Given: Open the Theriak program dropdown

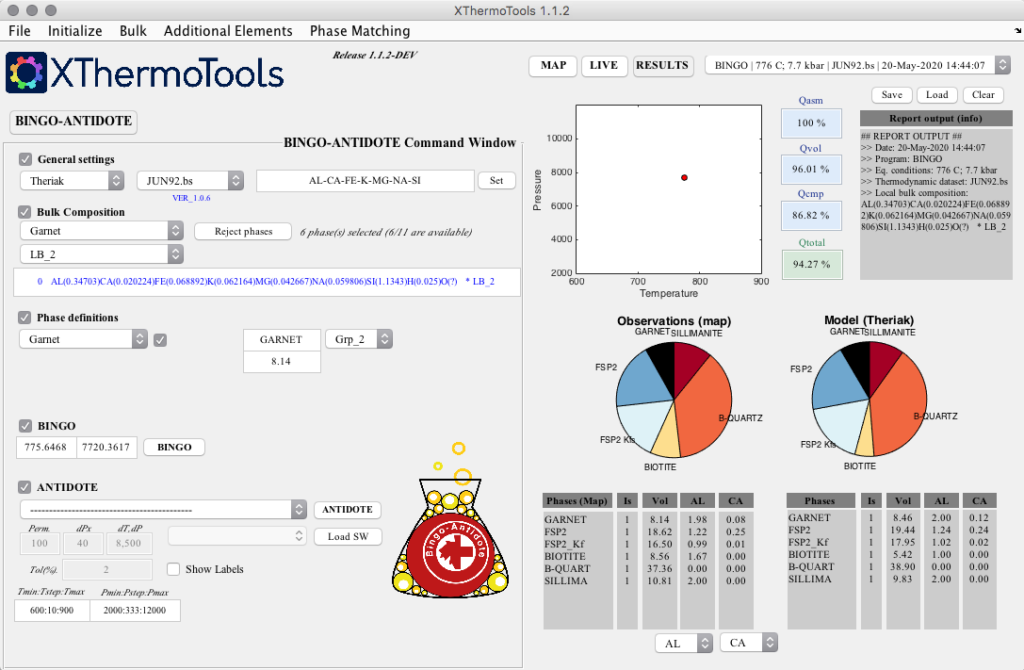Looking at the screenshot, I should pos(72,181).
